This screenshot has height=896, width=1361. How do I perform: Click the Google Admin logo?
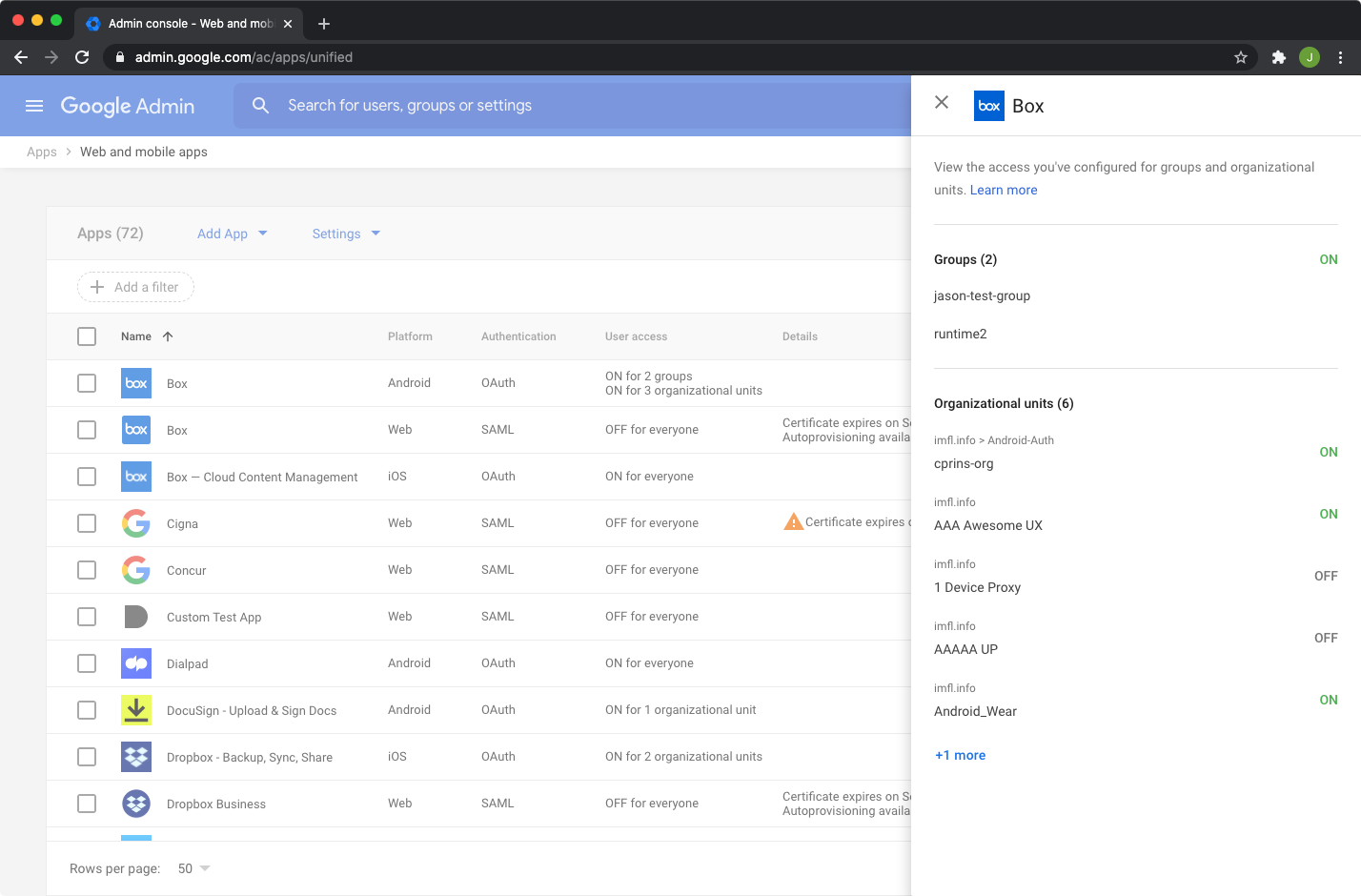tap(128, 106)
